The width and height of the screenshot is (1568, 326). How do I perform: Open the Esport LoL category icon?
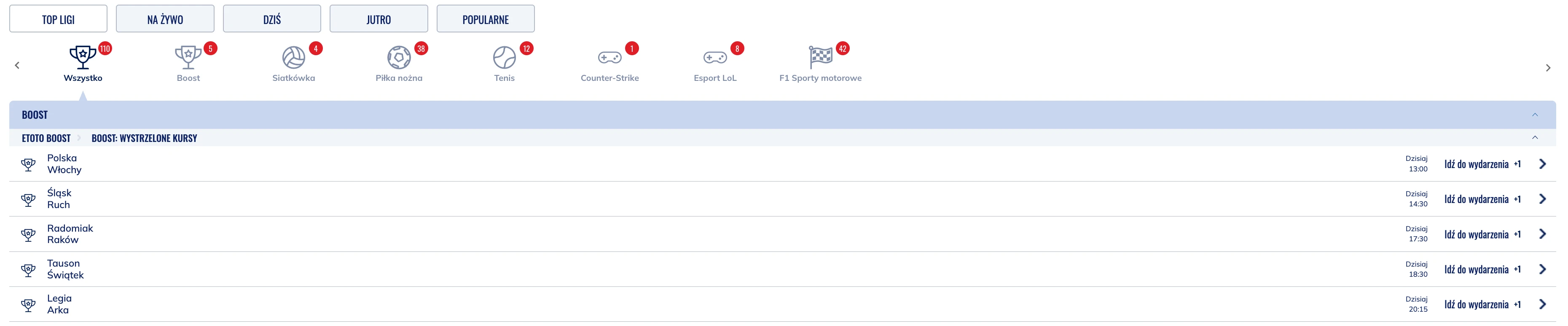point(714,57)
